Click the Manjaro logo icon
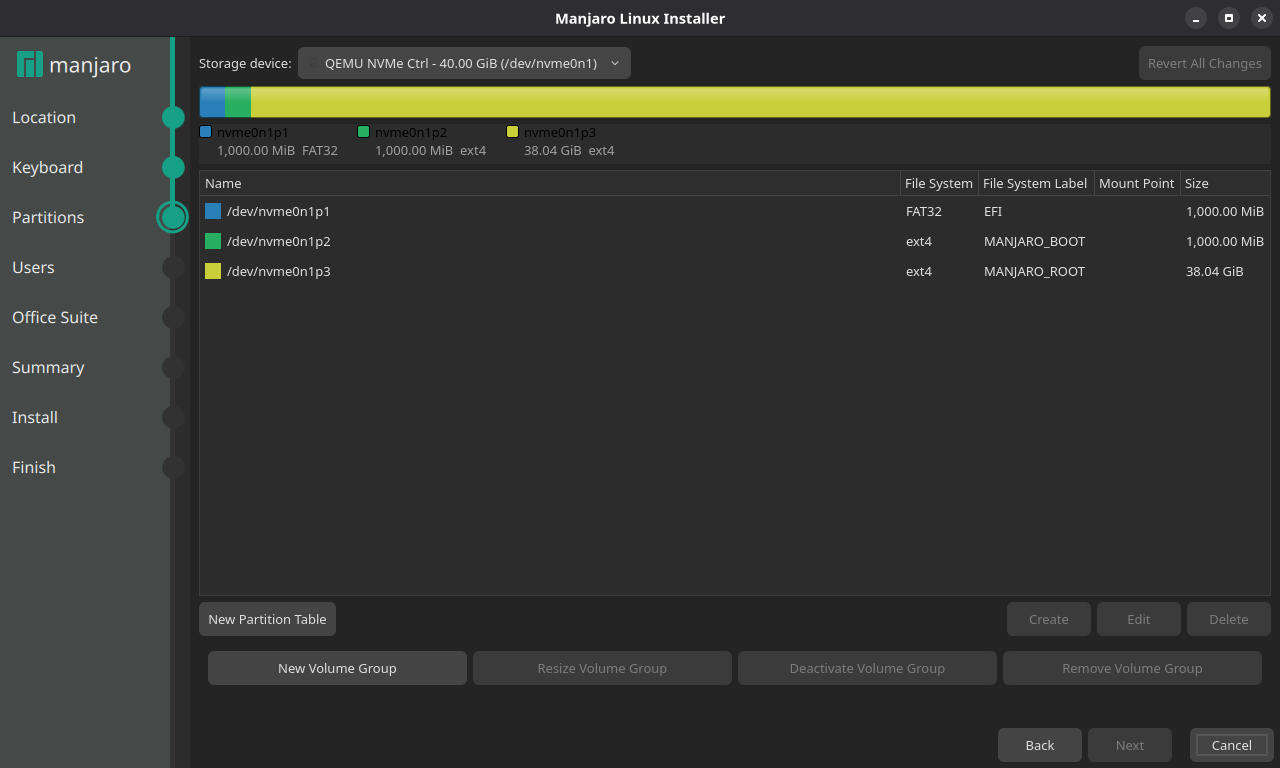Viewport: 1280px width, 768px height. click(x=30, y=65)
